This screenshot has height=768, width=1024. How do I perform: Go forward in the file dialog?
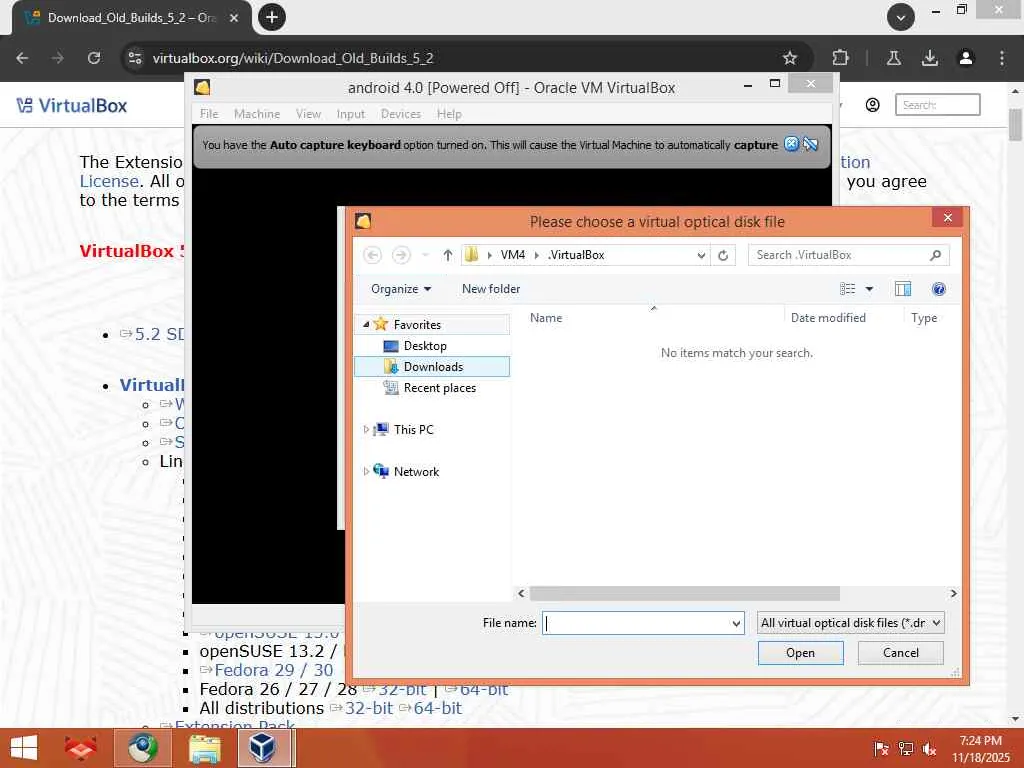coord(401,255)
